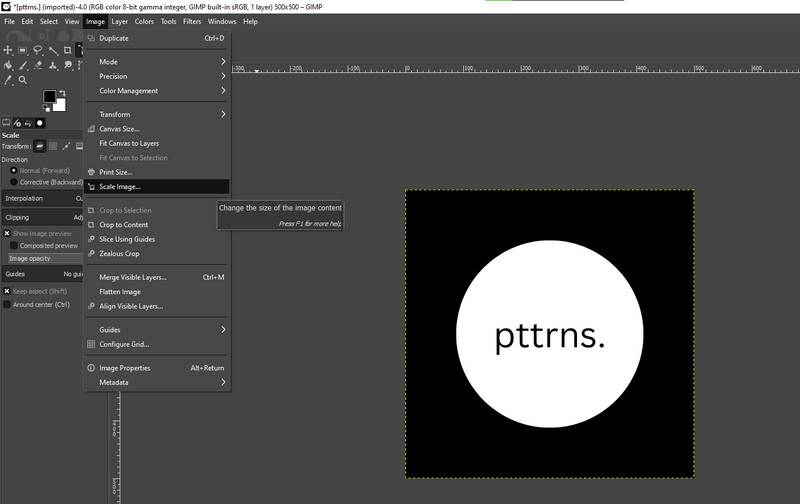This screenshot has width=800, height=504.
Task: Expand the Transform submenu
Action: pos(157,114)
